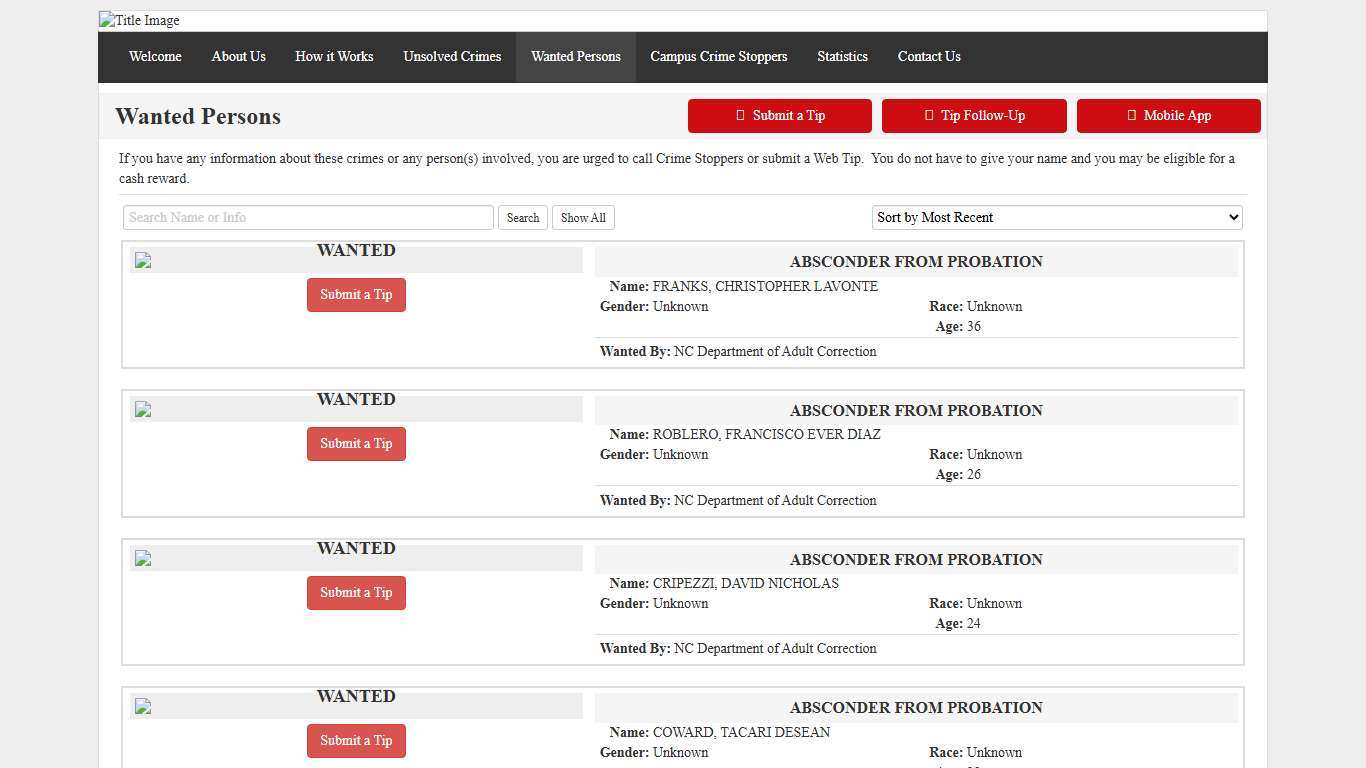Open Tacari Coward wanted photo thumbnail
1366x768 pixels.
pyautogui.click(x=143, y=707)
